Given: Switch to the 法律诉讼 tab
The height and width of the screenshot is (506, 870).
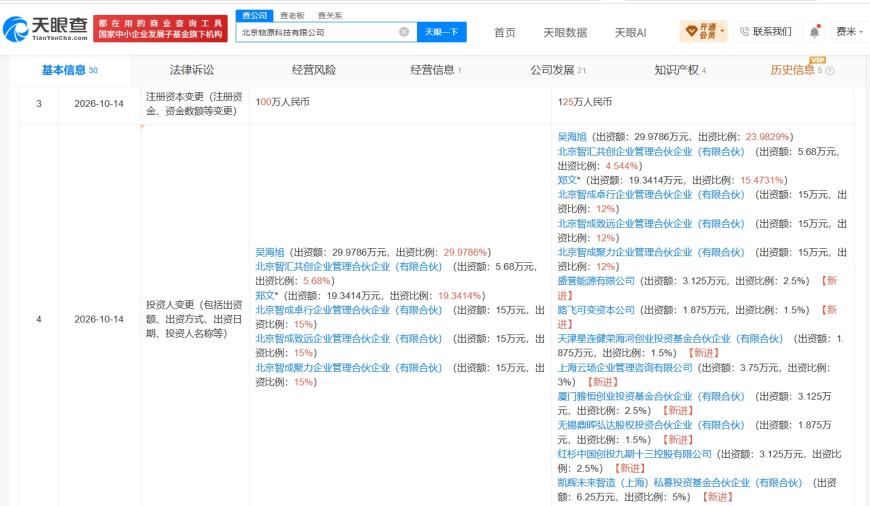Looking at the screenshot, I should pyautogui.click(x=191, y=70).
